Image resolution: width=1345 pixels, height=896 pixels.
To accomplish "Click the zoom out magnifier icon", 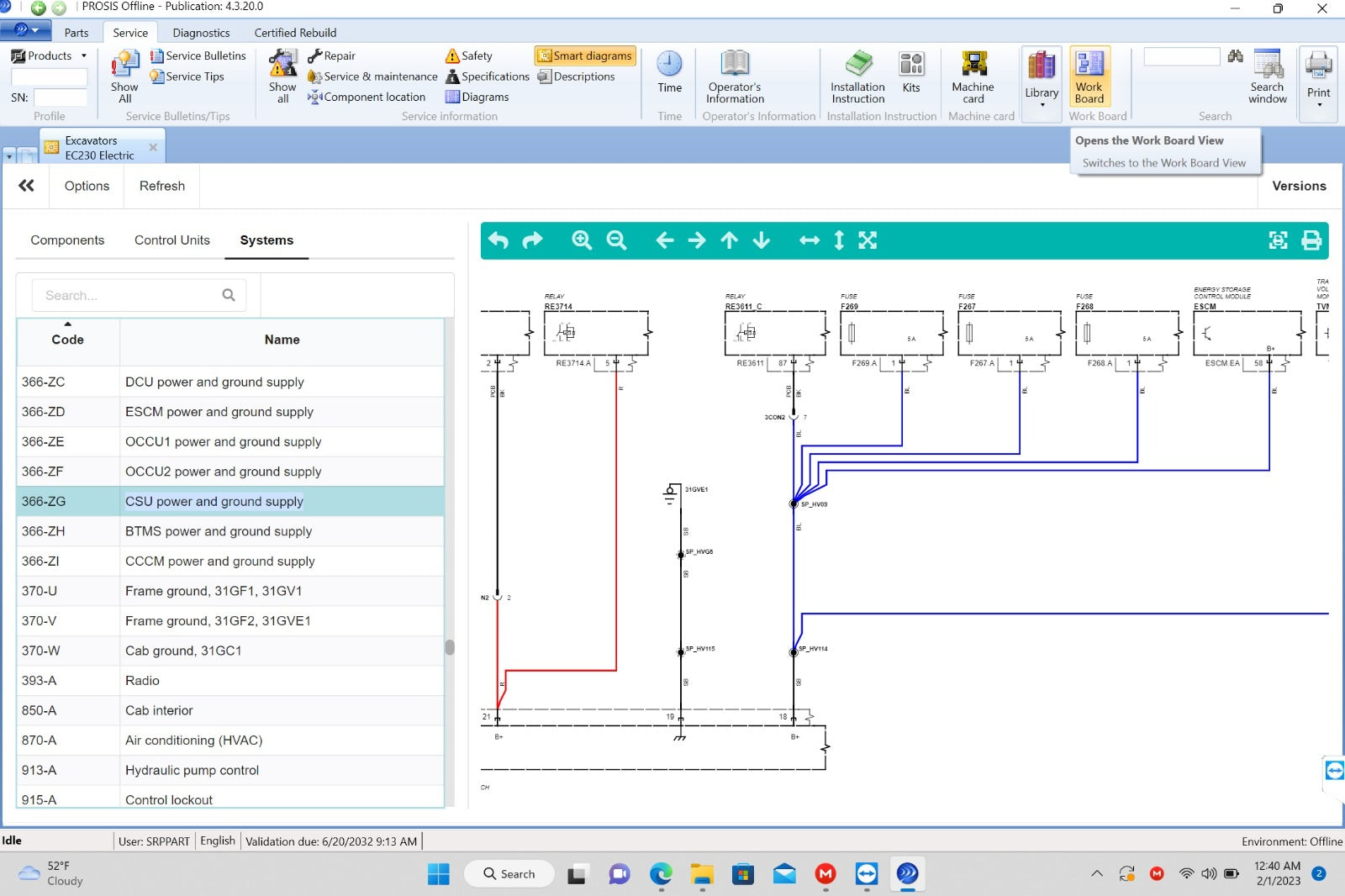I will coord(616,240).
